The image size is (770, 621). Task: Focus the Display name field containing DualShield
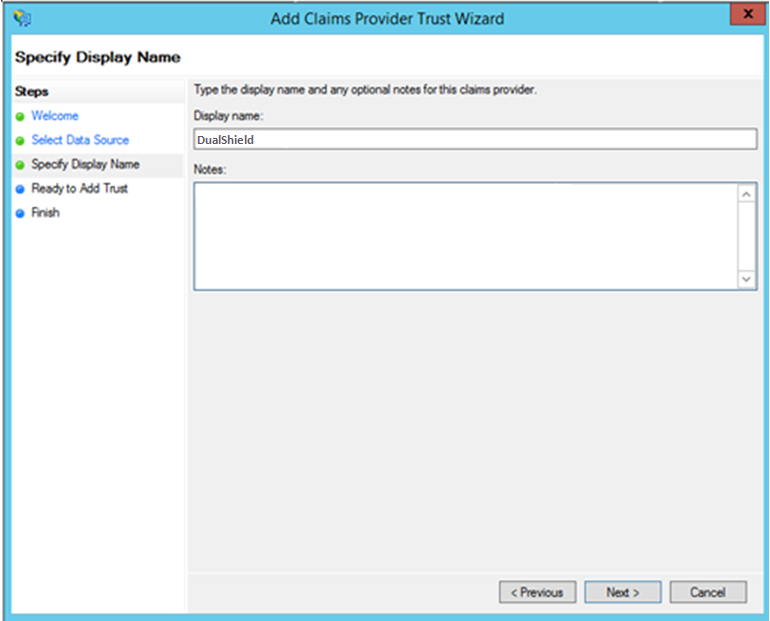coord(475,140)
